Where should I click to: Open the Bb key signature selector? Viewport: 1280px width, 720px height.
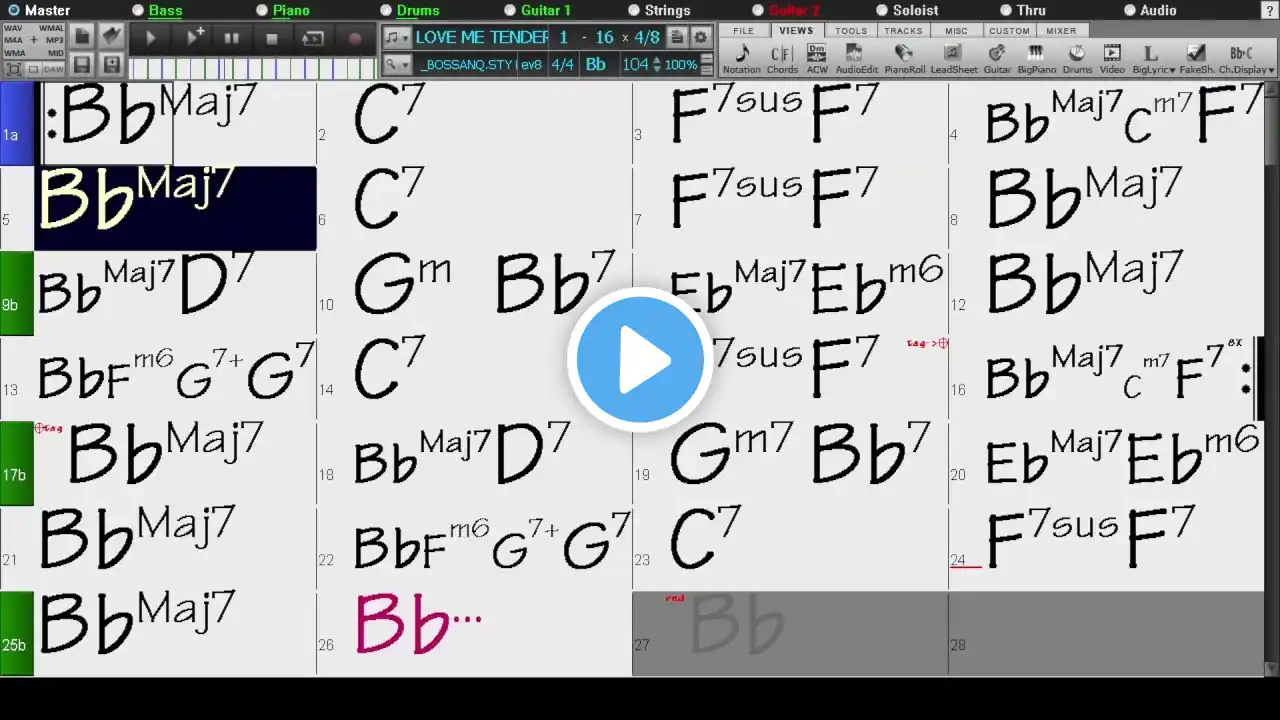(596, 65)
